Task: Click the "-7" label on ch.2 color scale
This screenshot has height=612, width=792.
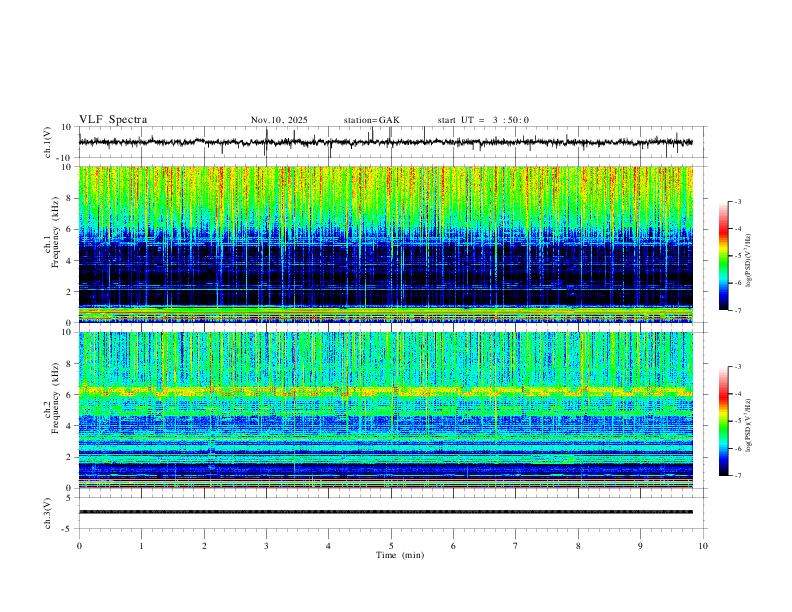Action: [x=737, y=476]
